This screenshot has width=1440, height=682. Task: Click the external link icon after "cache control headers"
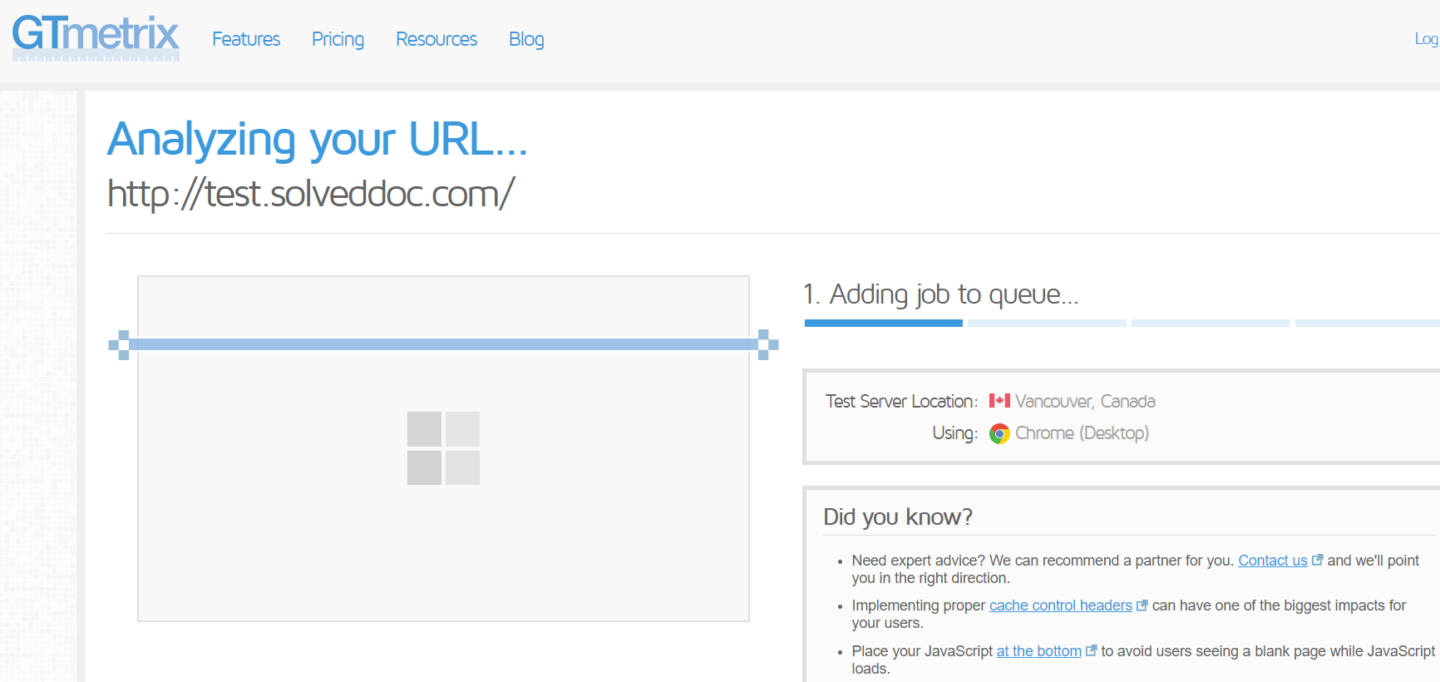[1142, 604]
